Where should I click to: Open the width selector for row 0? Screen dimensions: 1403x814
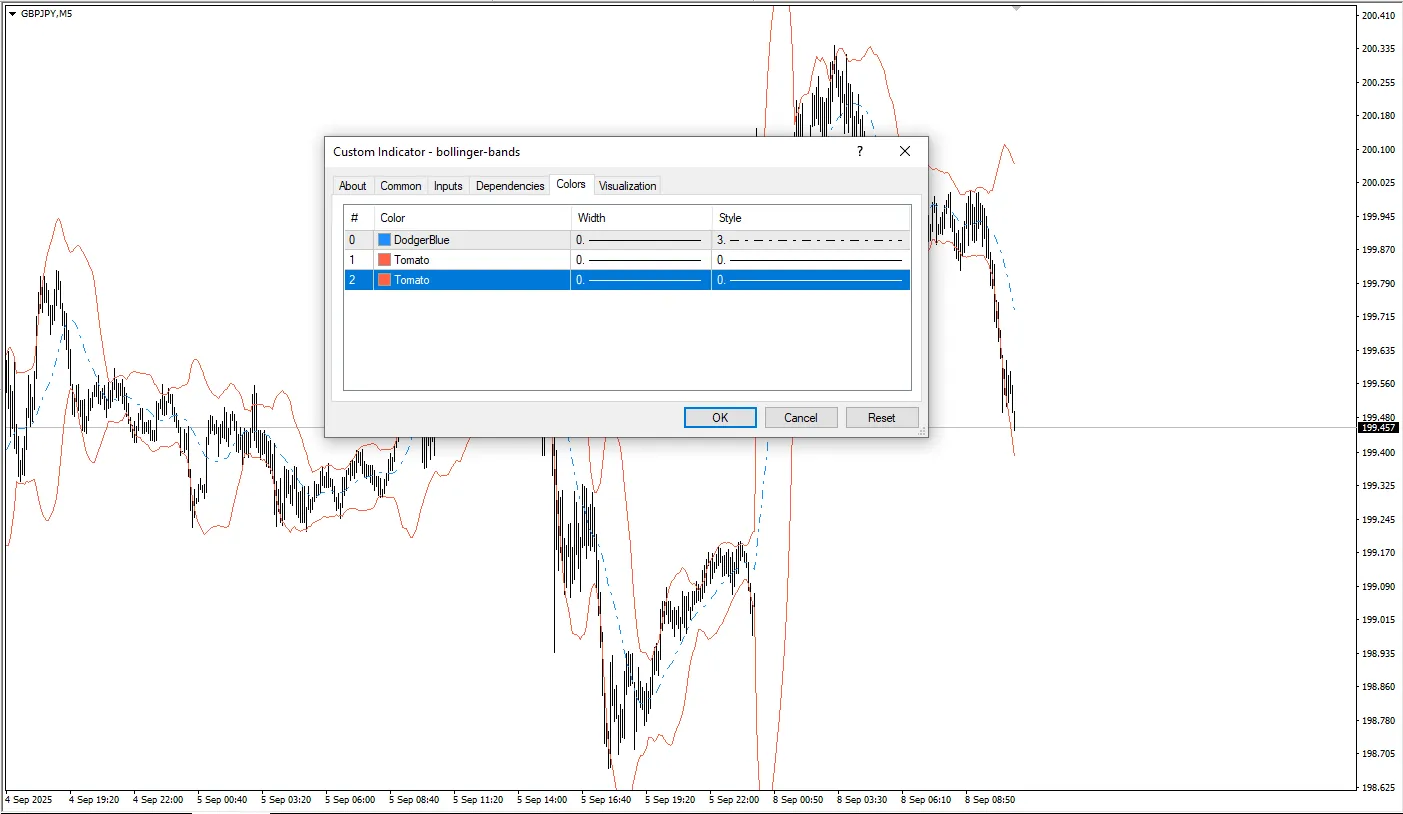641,240
